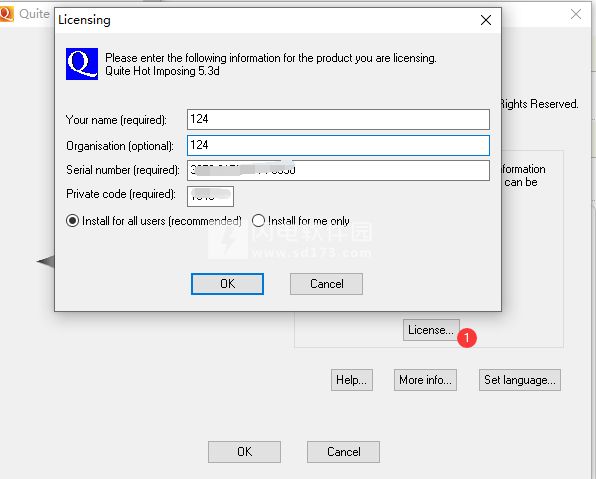Click the Serial number field
This screenshot has width=596, height=479.
pyautogui.click(x=338, y=170)
